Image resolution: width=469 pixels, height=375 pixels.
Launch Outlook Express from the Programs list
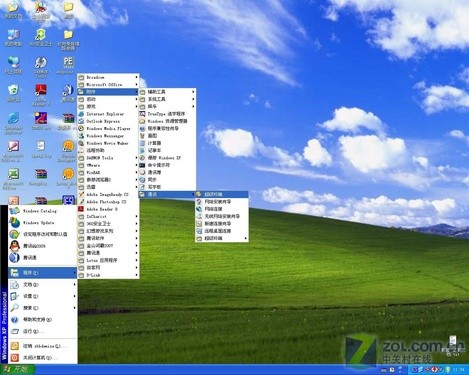coord(108,121)
